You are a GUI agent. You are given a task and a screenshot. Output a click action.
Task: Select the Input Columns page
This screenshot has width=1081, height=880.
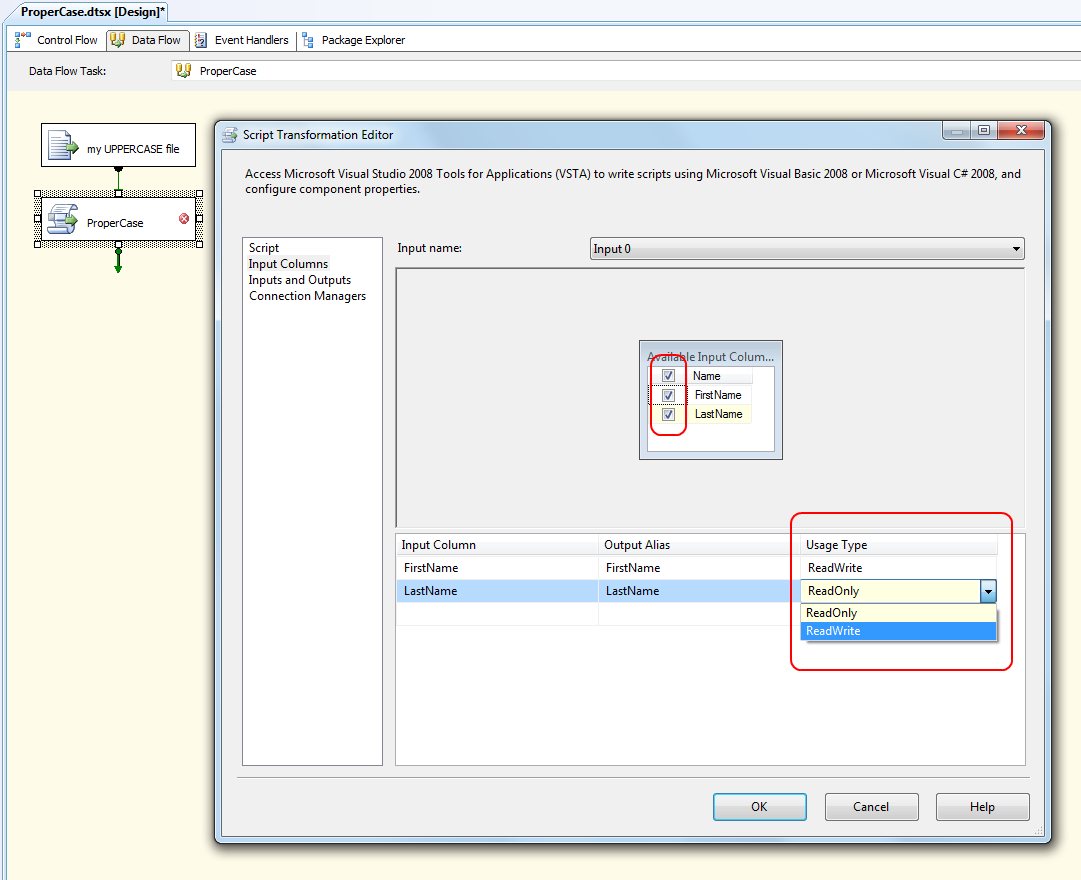coord(288,263)
